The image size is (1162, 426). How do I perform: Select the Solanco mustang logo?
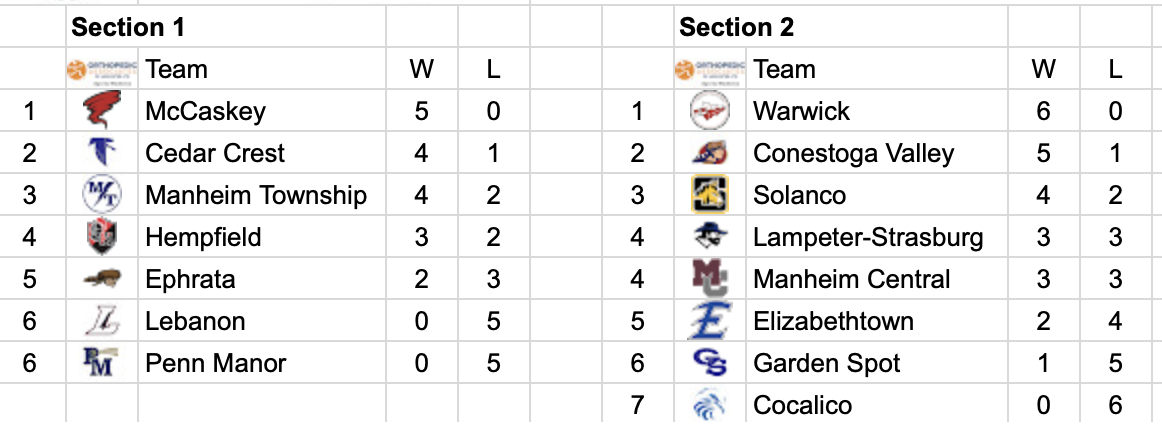click(x=709, y=195)
